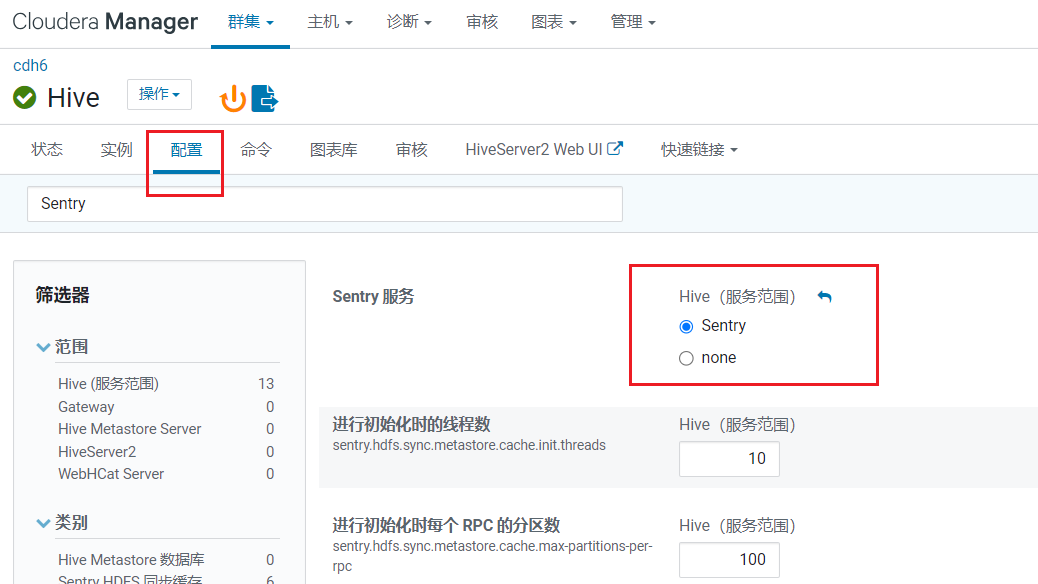The image size is (1038, 584).
Task: Click the 筛选器 panel heading
Action: (62, 295)
